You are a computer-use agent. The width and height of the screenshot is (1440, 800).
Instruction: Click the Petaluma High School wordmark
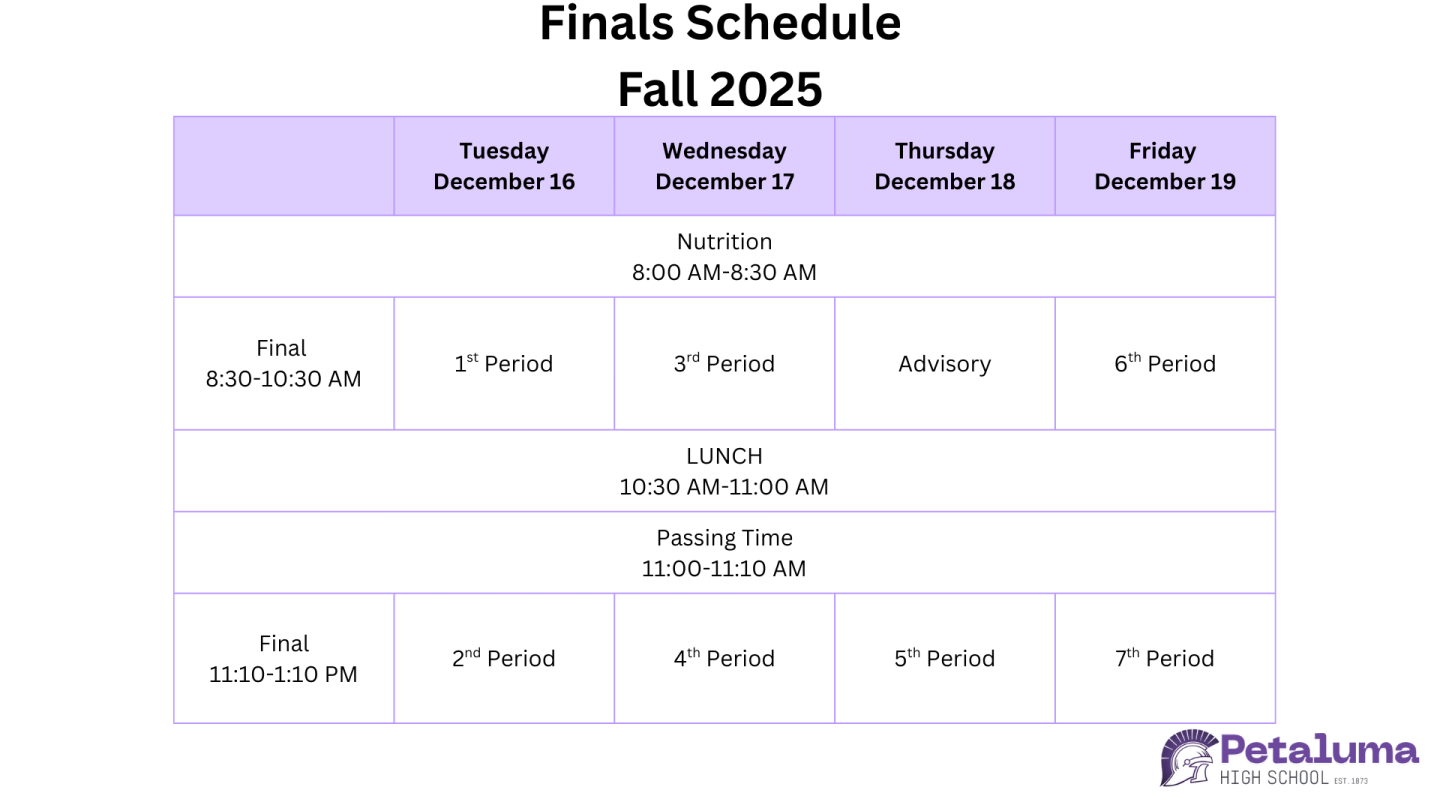point(1319,759)
